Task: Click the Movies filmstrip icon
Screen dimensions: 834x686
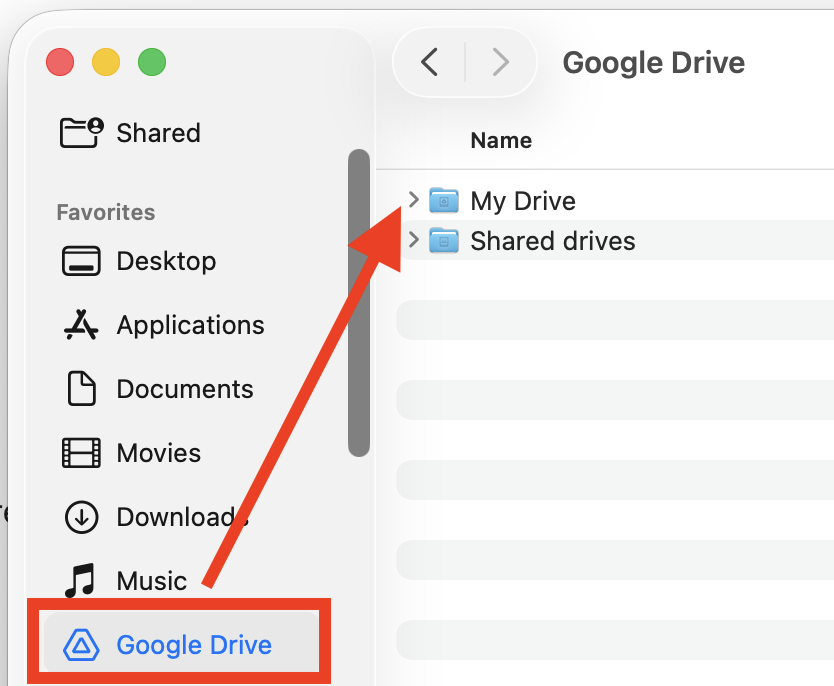Action: pyautogui.click(x=80, y=453)
